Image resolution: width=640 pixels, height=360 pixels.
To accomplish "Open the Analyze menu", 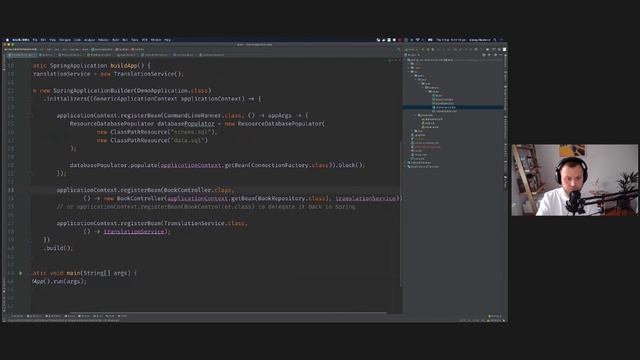I will 89,40.
